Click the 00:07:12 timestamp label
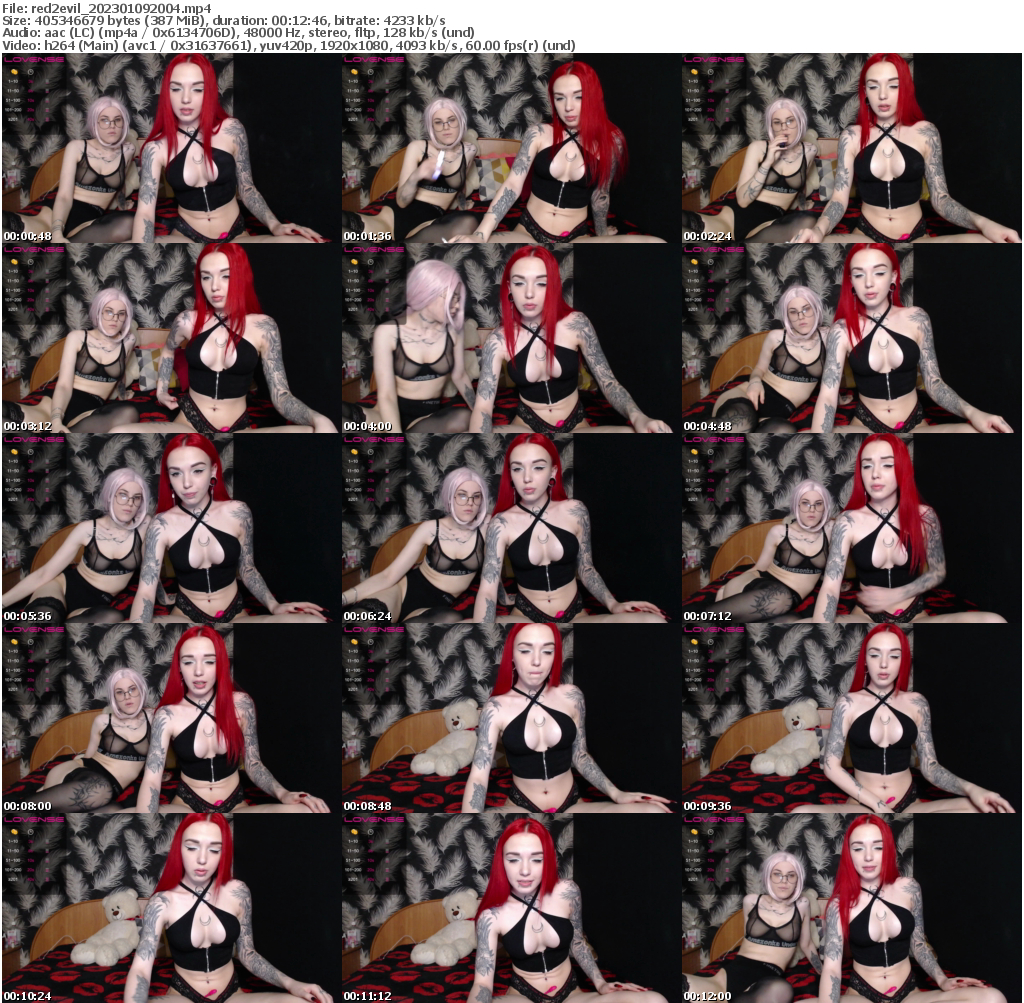Image resolution: width=1024 pixels, height=1003 pixels. pos(709,615)
